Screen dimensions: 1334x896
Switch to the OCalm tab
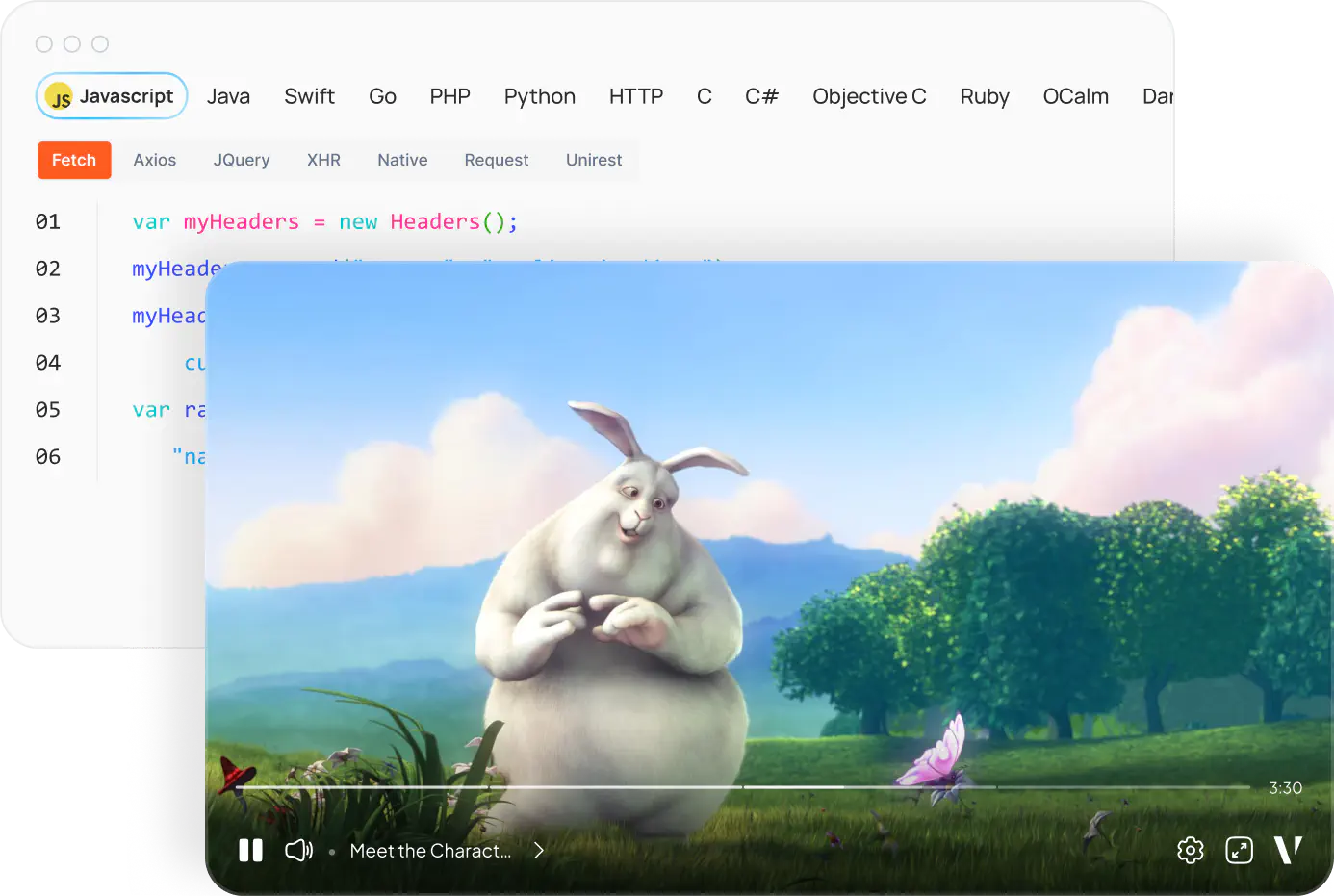pyautogui.click(x=1076, y=96)
